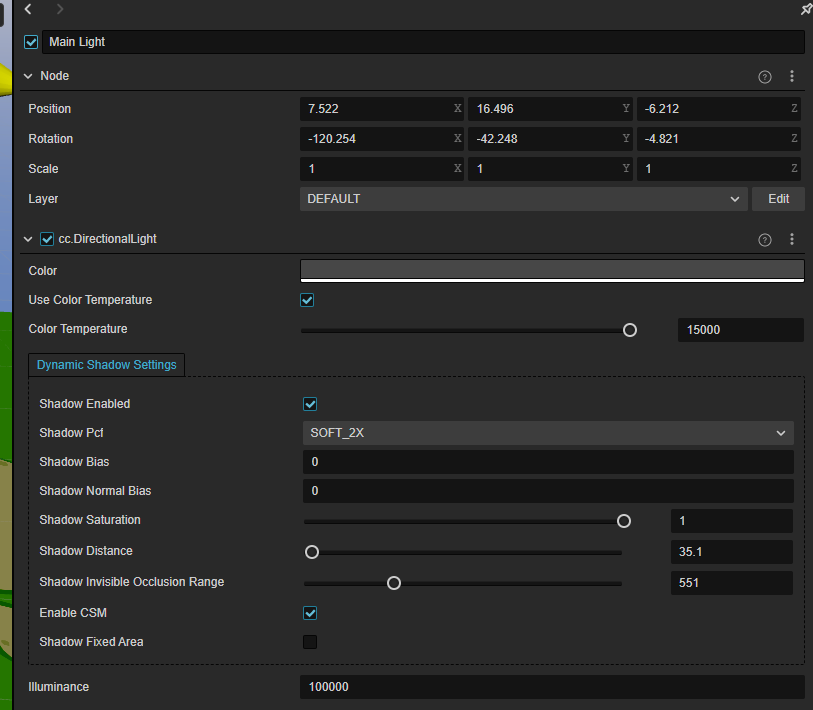This screenshot has width=813, height=710.
Task: Open the Node section more-options menu
Action: 792,76
